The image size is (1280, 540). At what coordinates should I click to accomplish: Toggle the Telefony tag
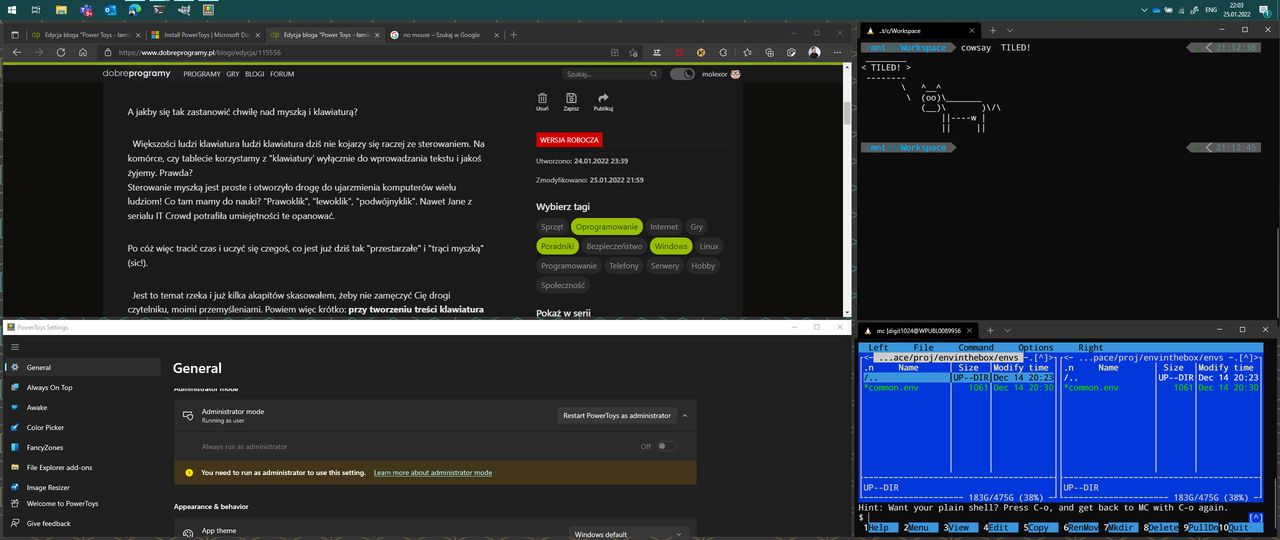point(624,266)
